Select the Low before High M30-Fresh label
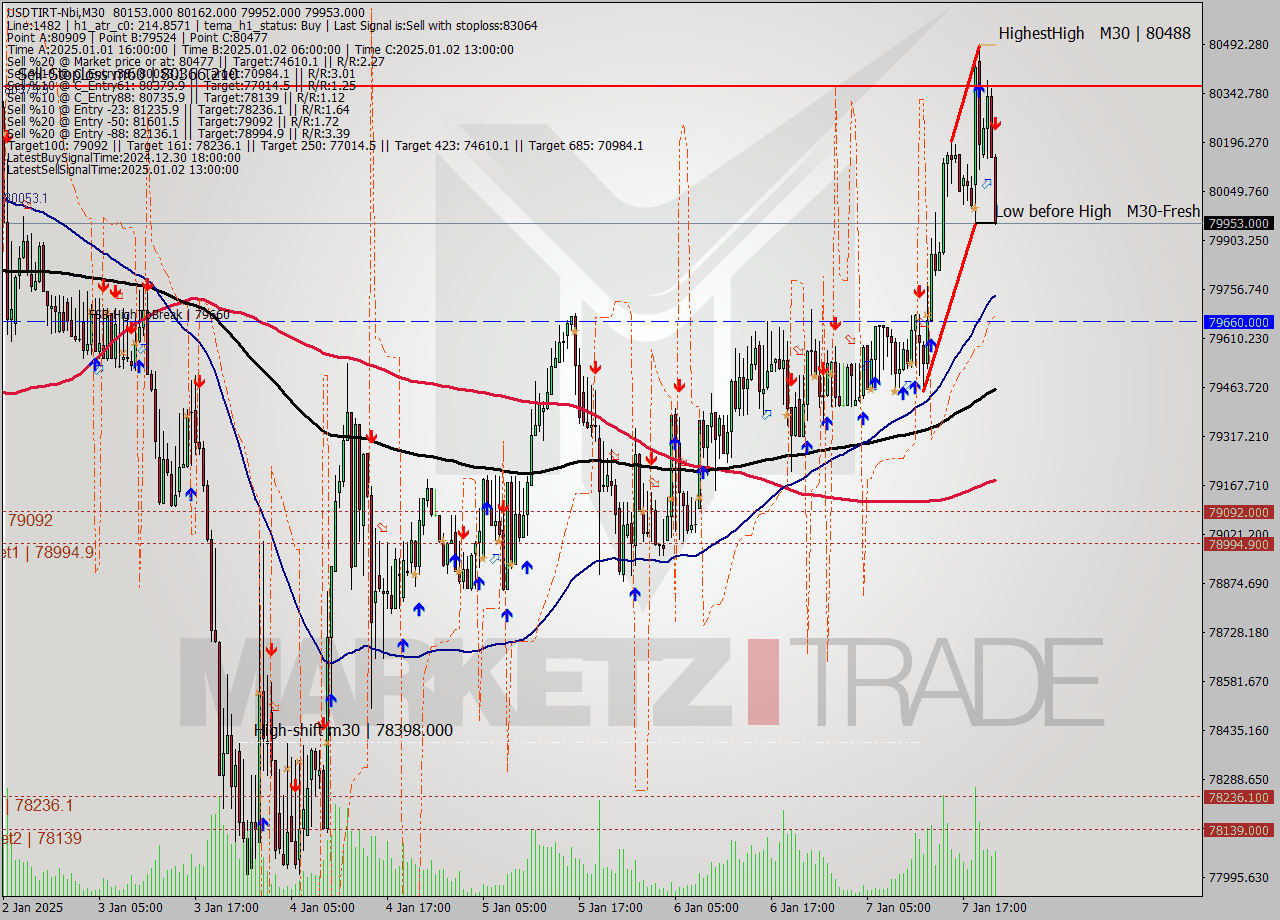Image resolution: width=1280 pixels, height=920 pixels. tap(1098, 211)
